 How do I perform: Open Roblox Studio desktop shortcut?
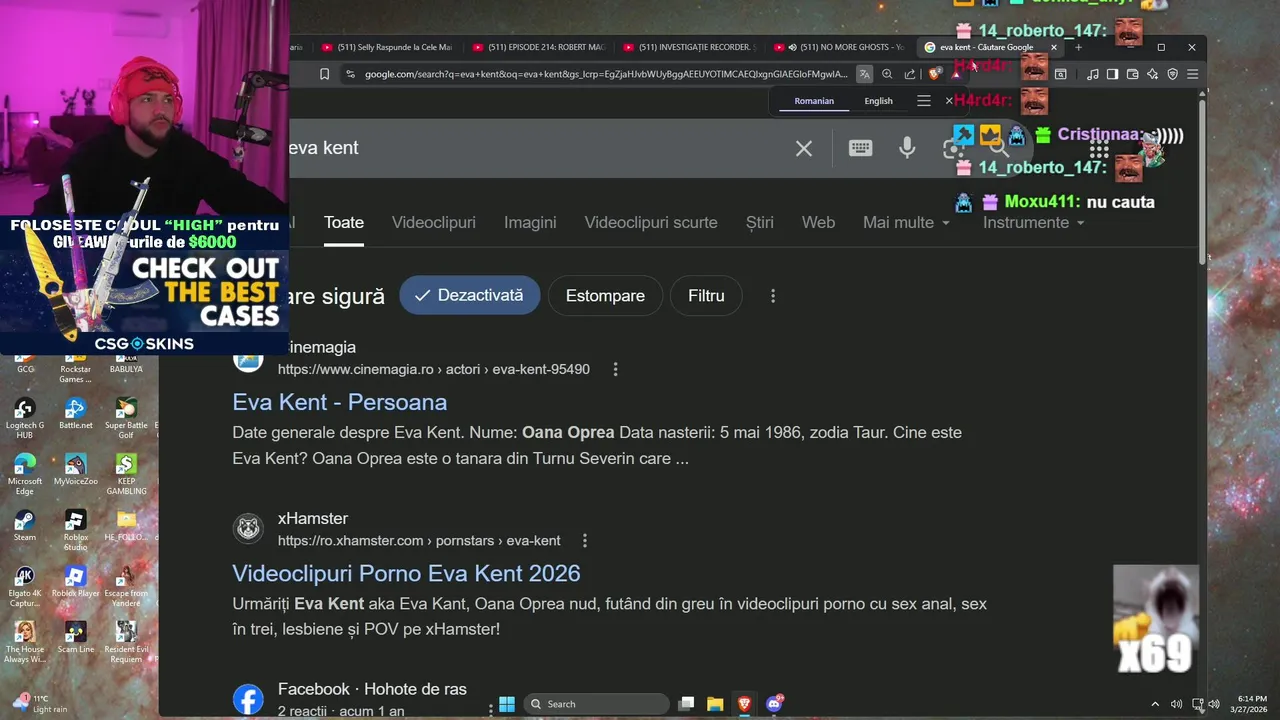coord(75,530)
